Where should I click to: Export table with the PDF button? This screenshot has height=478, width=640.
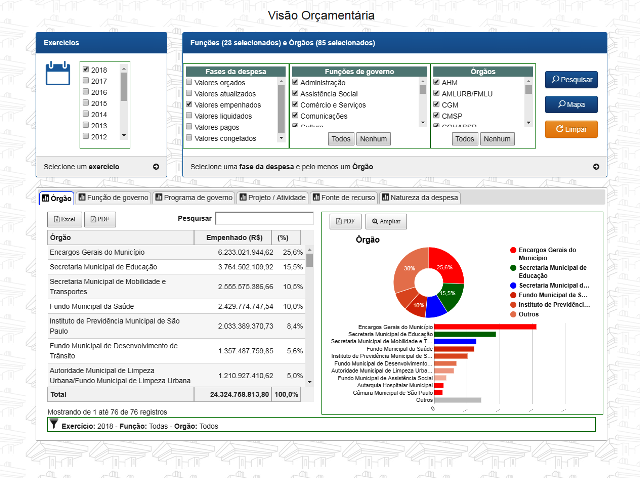[x=99, y=219]
